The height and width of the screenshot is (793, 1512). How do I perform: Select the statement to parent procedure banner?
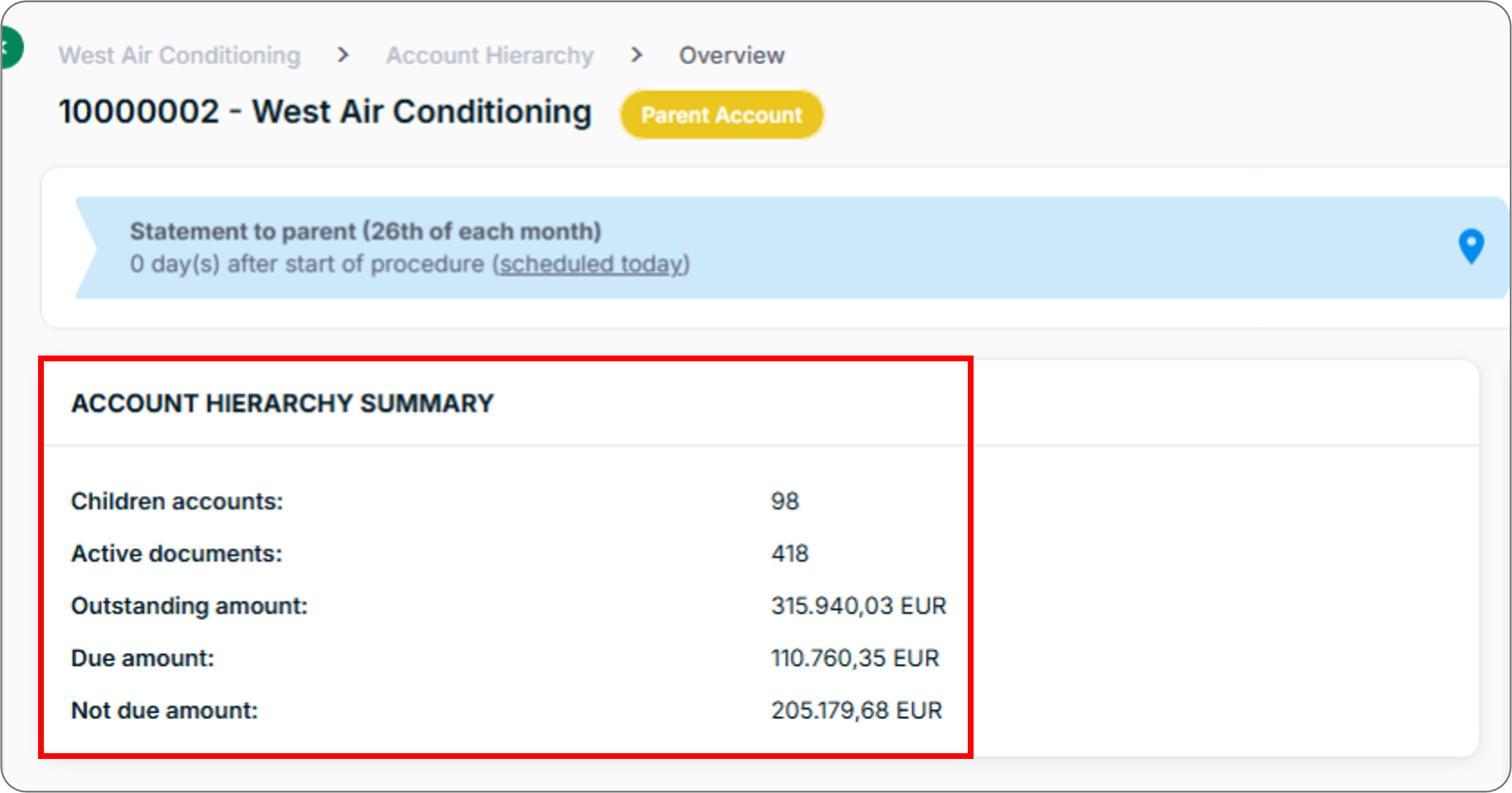[x=791, y=247]
